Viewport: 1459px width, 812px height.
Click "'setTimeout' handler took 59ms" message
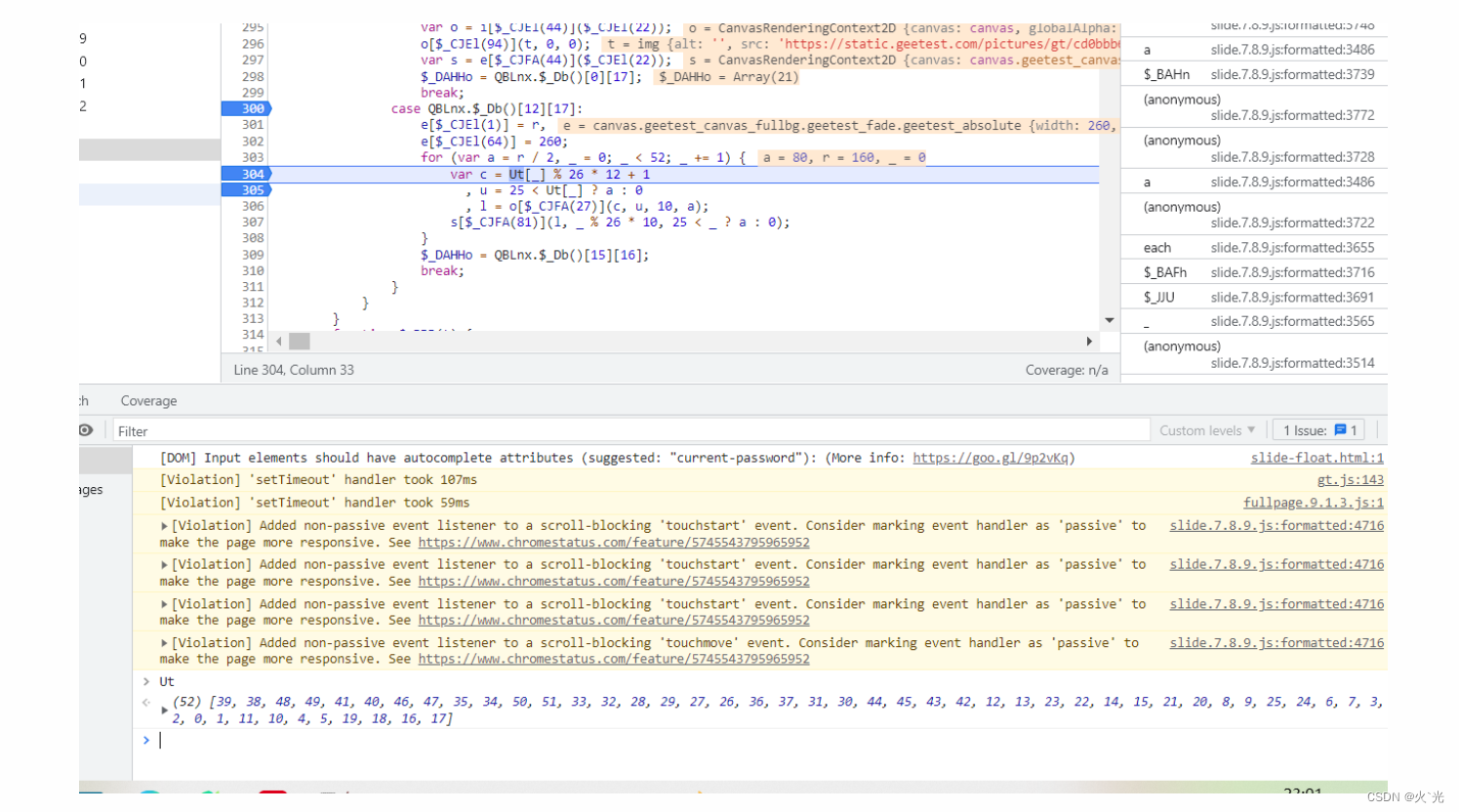[x=314, y=503]
